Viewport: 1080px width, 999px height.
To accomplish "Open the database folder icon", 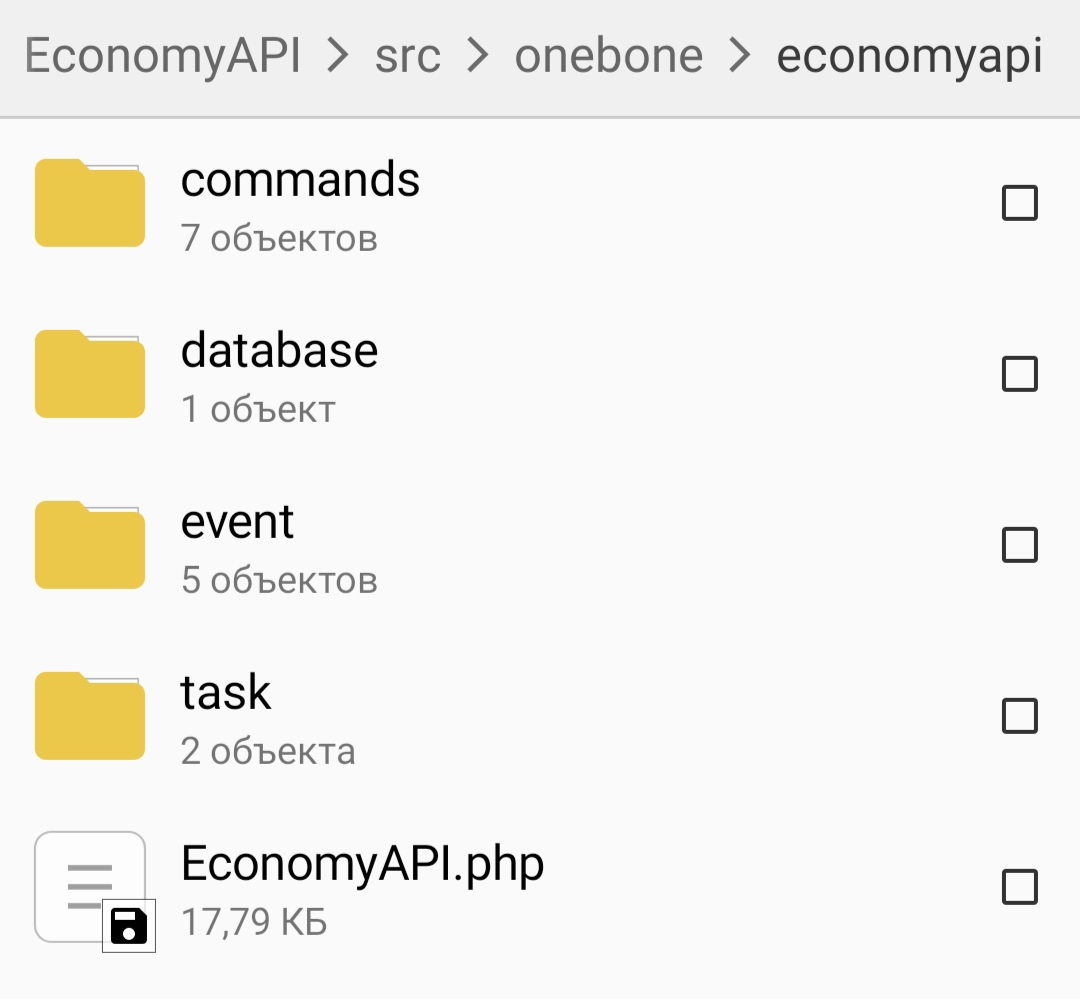I will pos(90,374).
